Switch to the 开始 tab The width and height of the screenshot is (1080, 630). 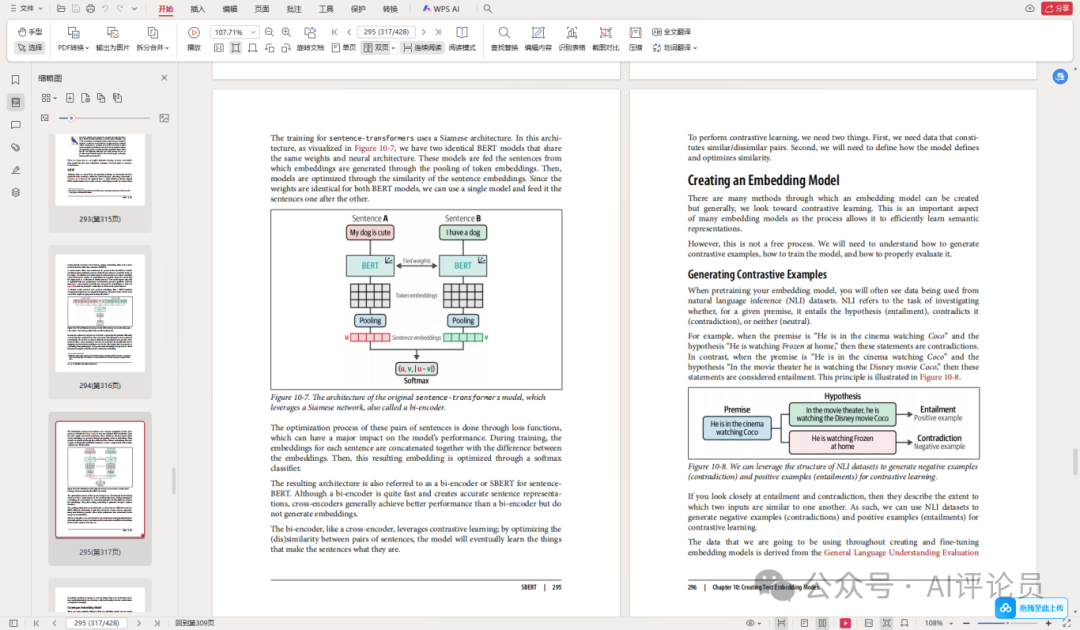[165, 9]
